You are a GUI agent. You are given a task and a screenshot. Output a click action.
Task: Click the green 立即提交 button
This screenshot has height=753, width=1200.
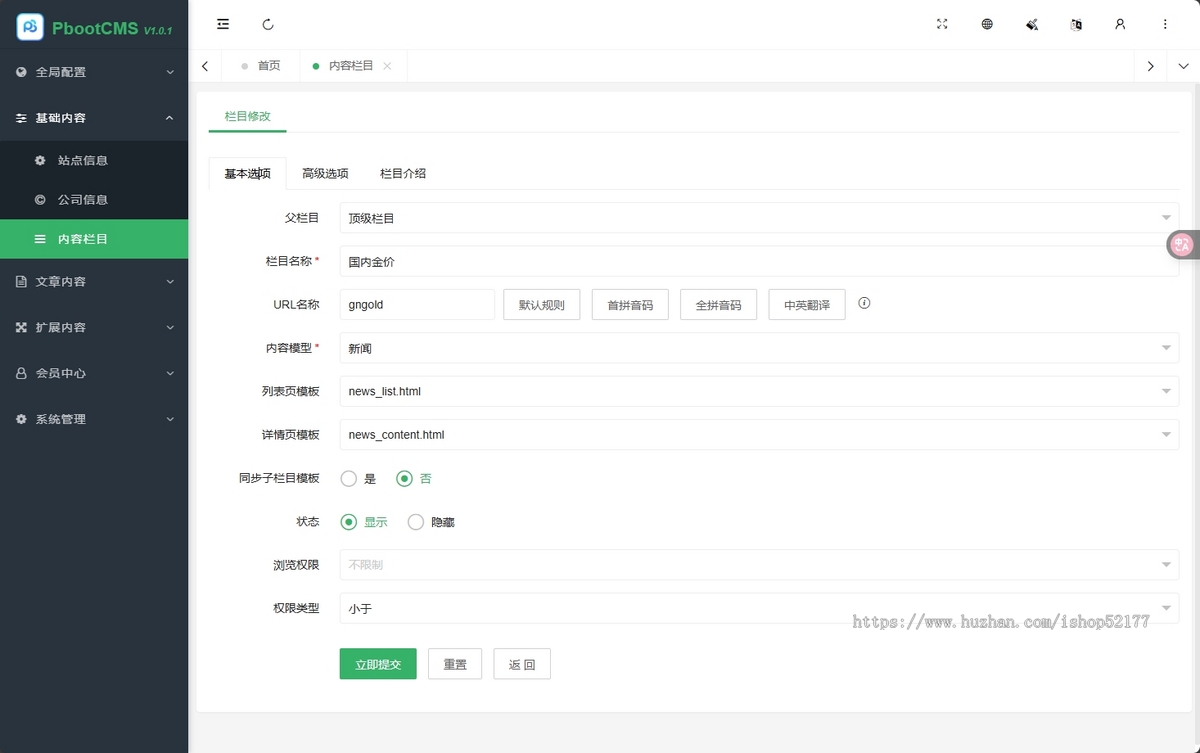click(378, 664)
